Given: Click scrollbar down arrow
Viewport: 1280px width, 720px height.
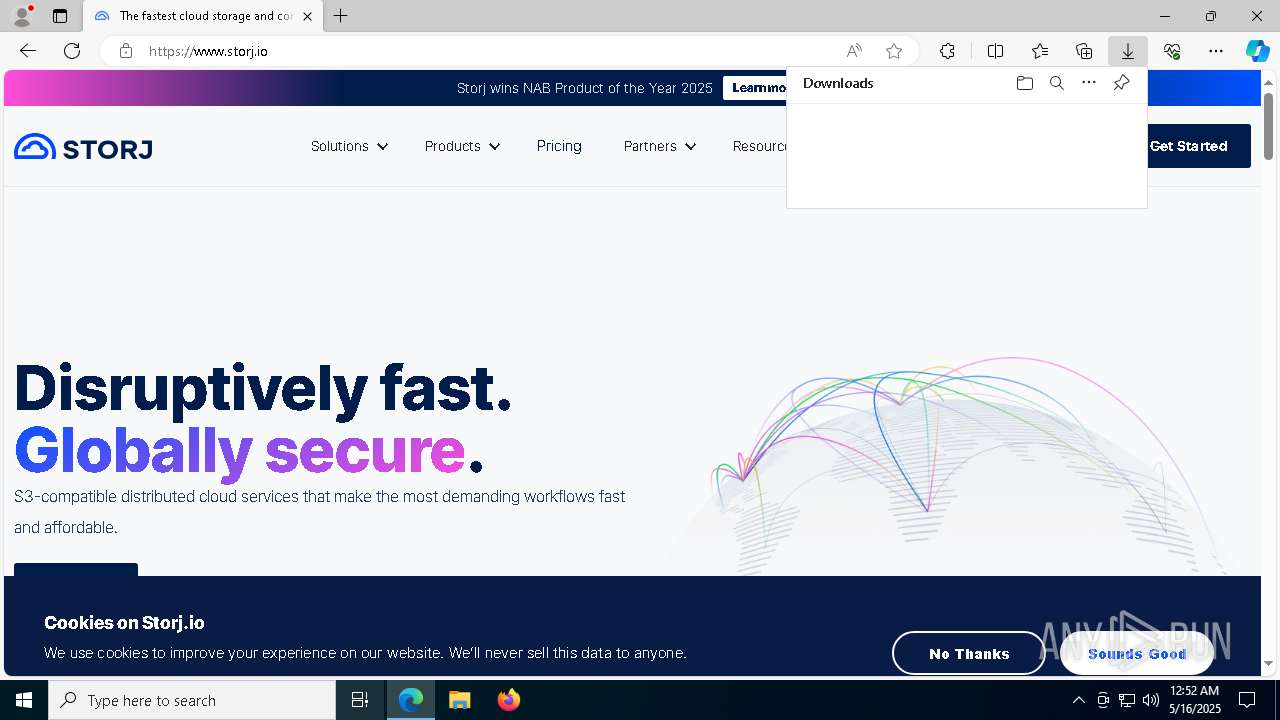Looking at the screenshot, I should (x=1268, y=663).
